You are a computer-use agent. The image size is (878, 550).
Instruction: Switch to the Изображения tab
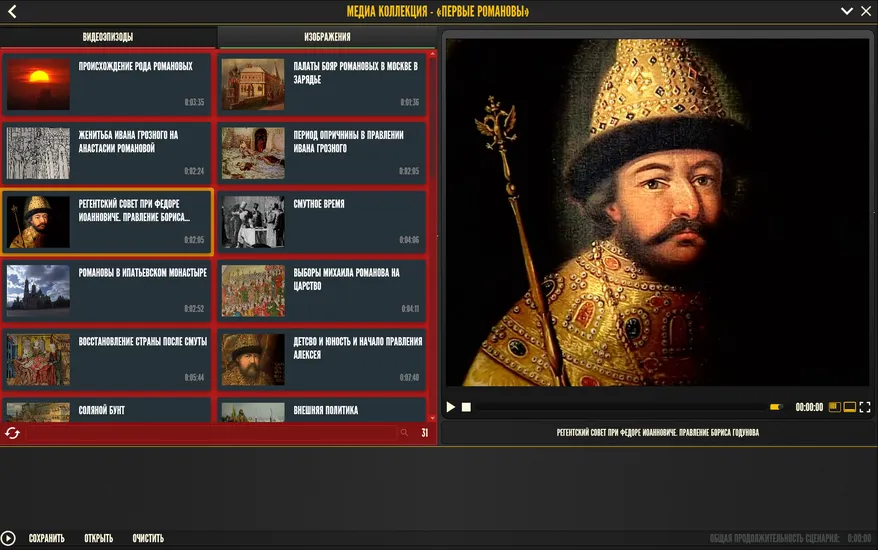(327, 37)
